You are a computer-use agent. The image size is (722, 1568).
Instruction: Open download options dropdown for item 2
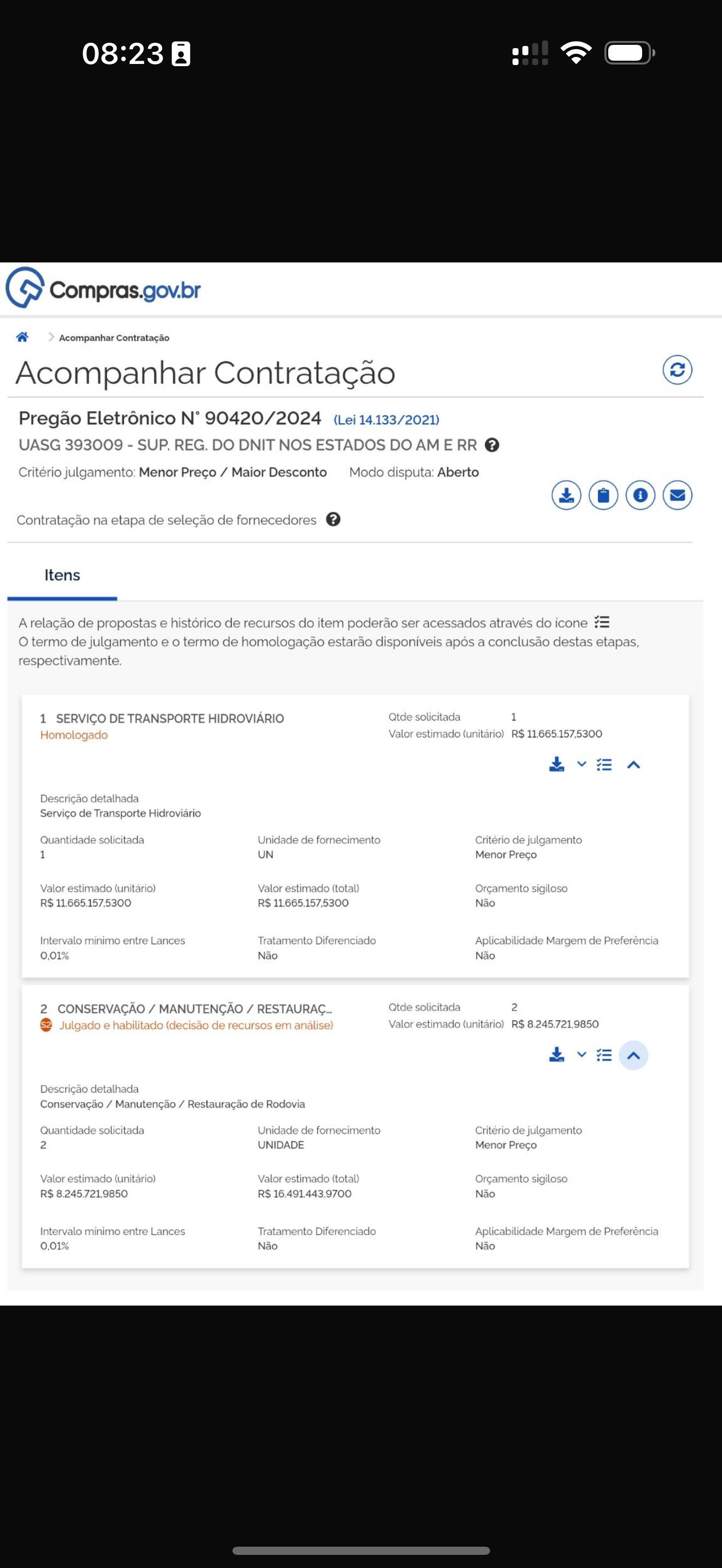click(581, 1055)
